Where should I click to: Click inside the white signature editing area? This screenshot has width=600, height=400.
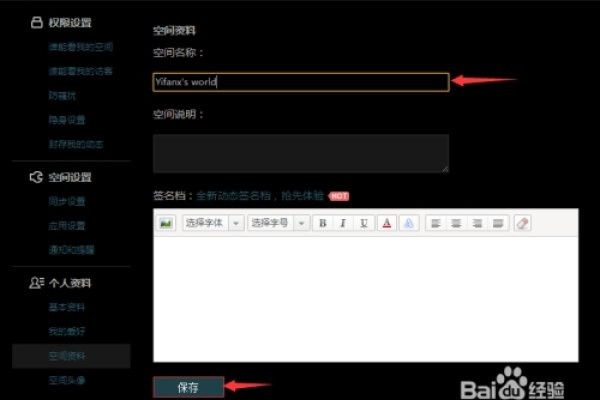[366, 299]
